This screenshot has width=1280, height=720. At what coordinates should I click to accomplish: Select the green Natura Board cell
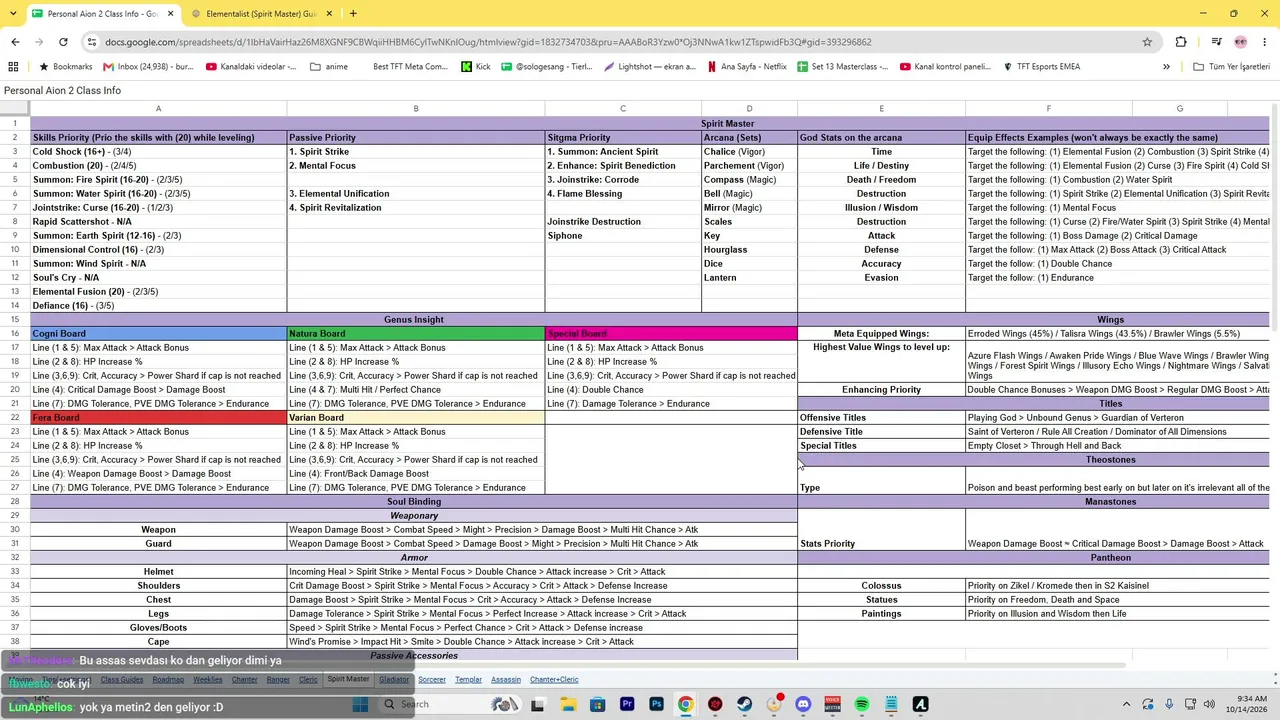[x=416, y=334]
